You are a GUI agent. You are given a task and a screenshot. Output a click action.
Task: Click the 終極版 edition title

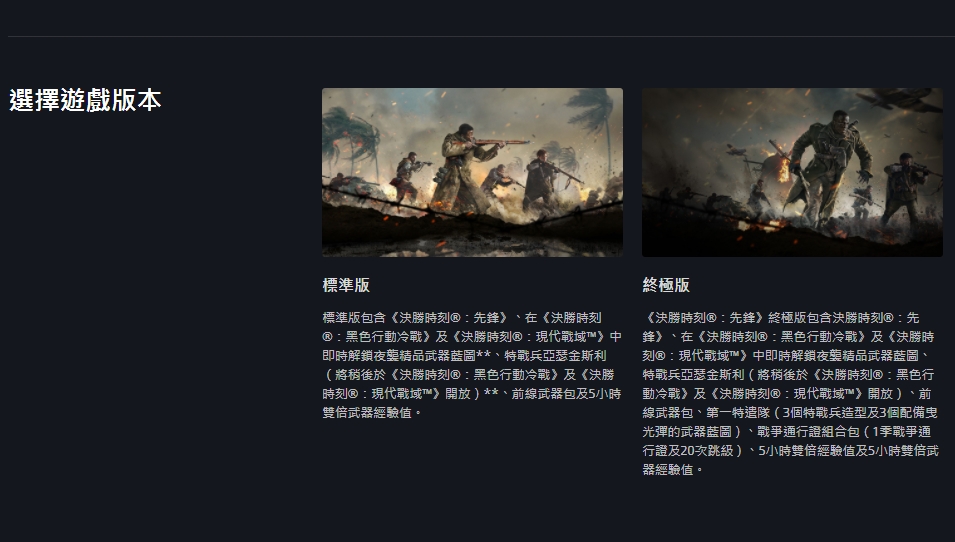click(666, 285)
